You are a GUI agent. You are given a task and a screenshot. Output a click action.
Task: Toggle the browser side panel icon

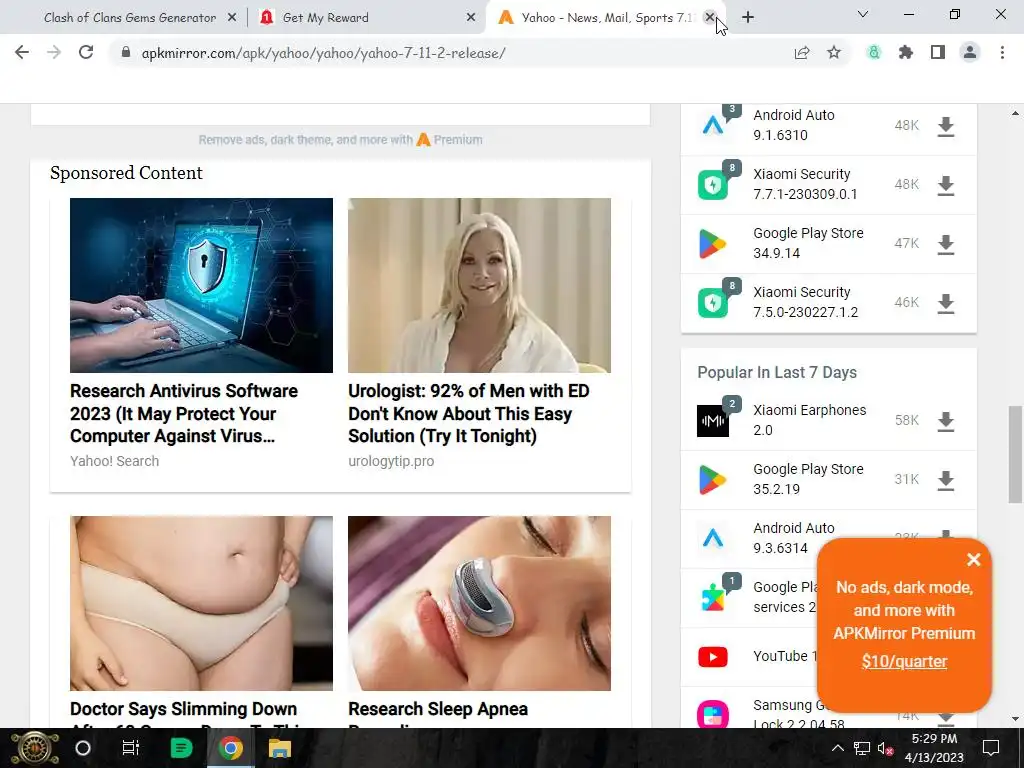pyautogui.click(x=938, y=53)
